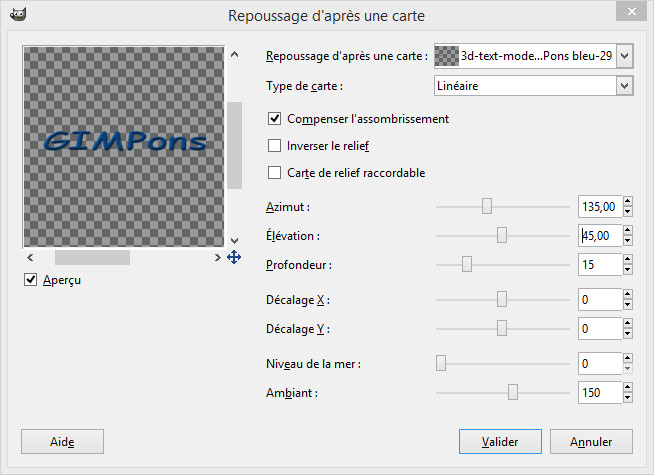654x475 pixels.
Task: Toggle the Compenser l'assombrissement checkbox
Action: pos(274,119)
